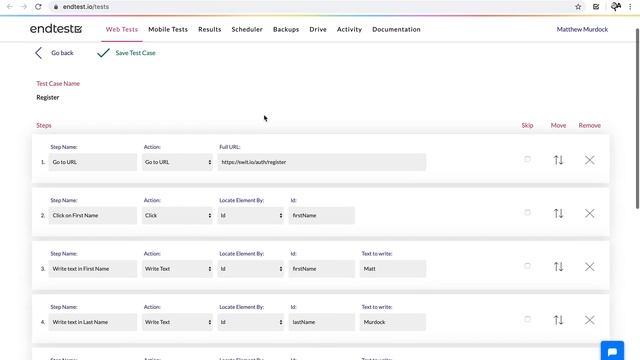Move the Click on First Name step

(x=558, y=213)
